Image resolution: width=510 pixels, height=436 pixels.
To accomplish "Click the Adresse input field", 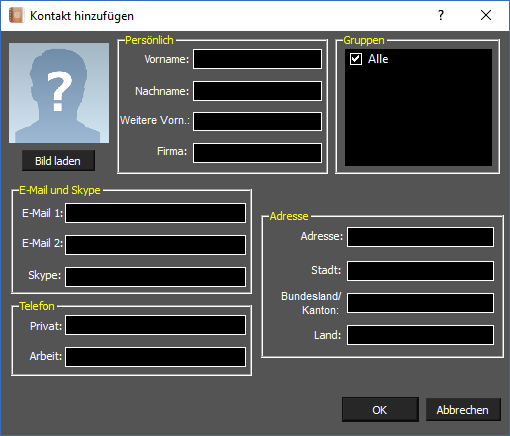I will (420, 237).
